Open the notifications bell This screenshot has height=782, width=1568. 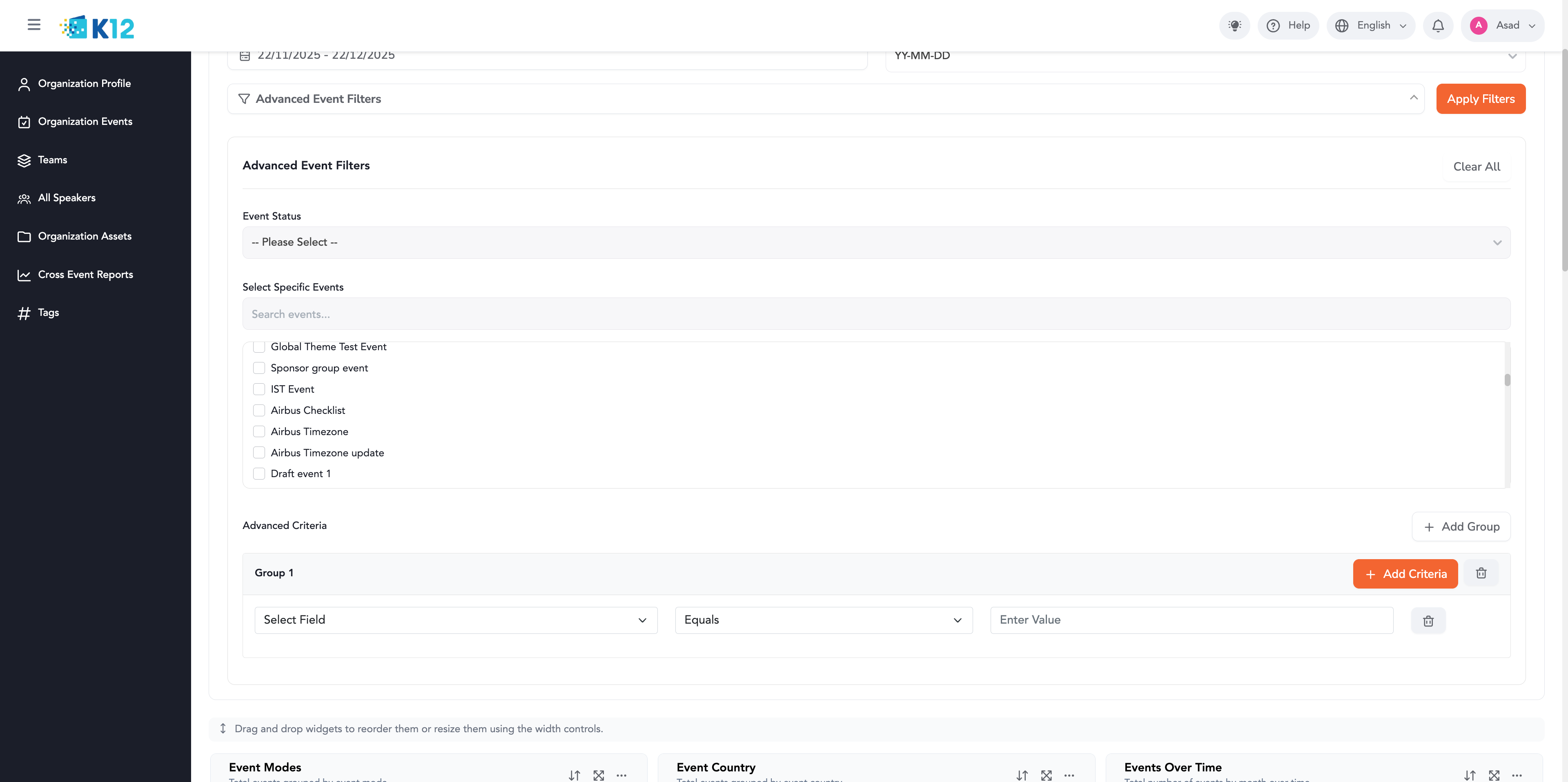coord(1438,26)
